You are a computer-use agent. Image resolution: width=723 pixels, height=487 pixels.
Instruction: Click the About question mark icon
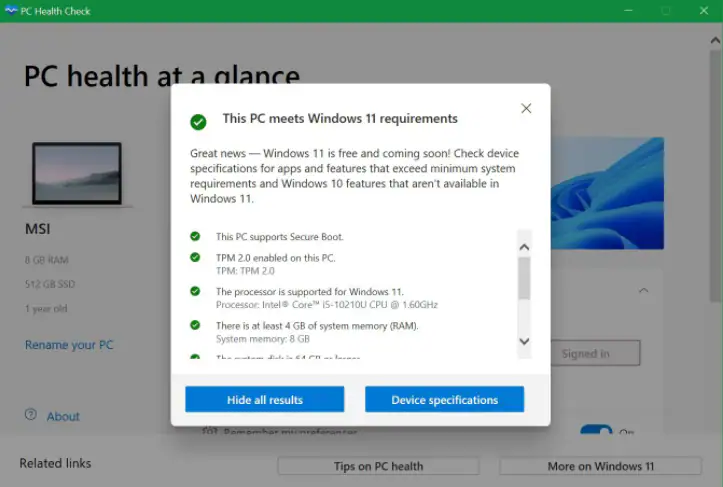click(30, 414)
